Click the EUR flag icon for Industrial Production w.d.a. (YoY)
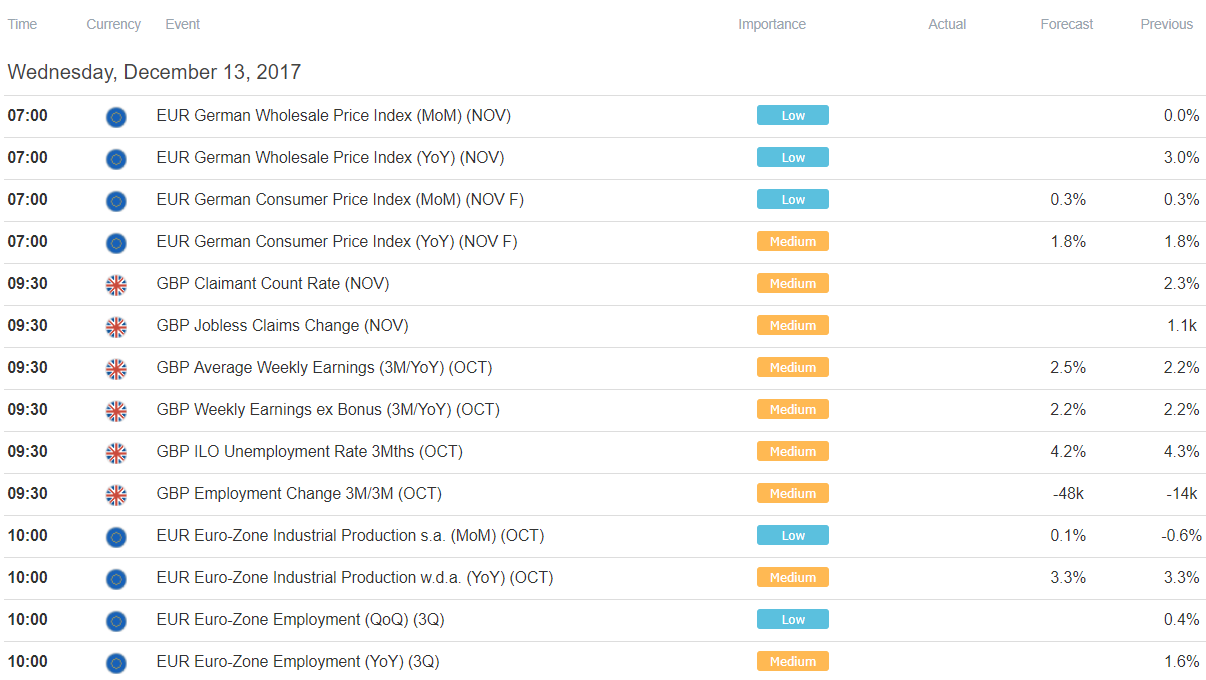The image size is (1206, 680). [x=116, y=579]
